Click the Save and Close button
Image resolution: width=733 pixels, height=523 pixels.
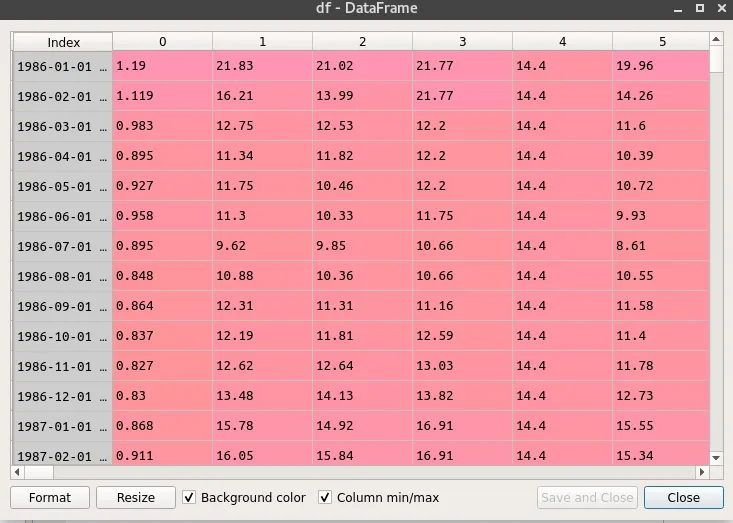click(x=587, y=498)
